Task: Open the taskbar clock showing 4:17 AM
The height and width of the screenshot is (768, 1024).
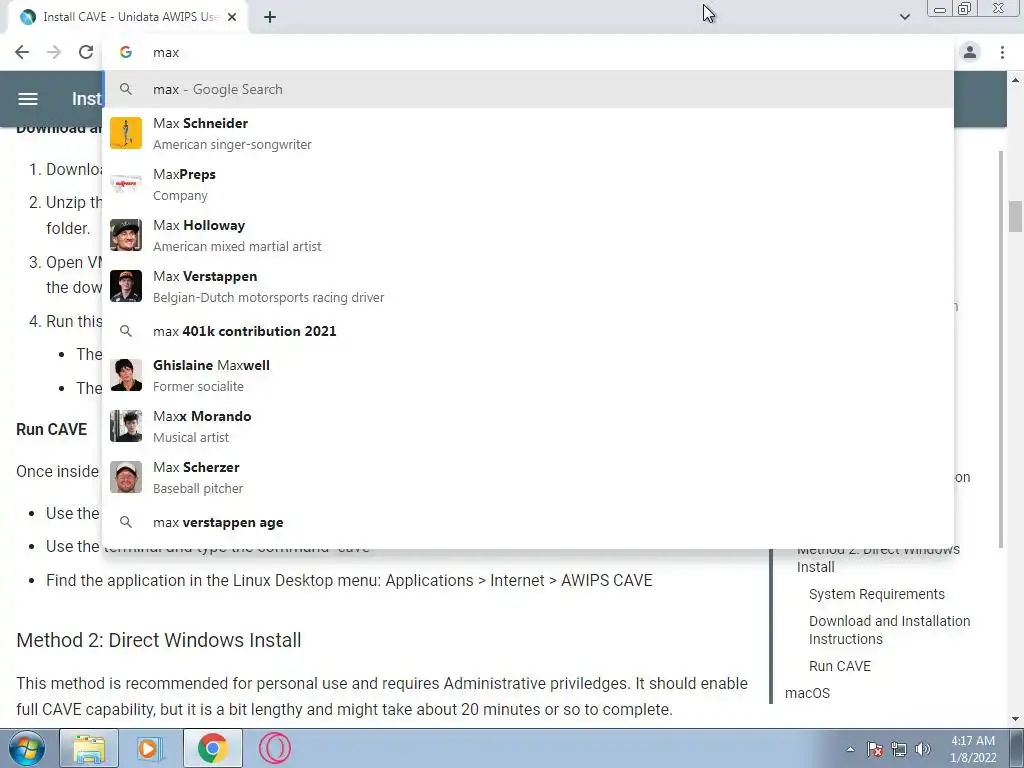Action: pos(973,749)
